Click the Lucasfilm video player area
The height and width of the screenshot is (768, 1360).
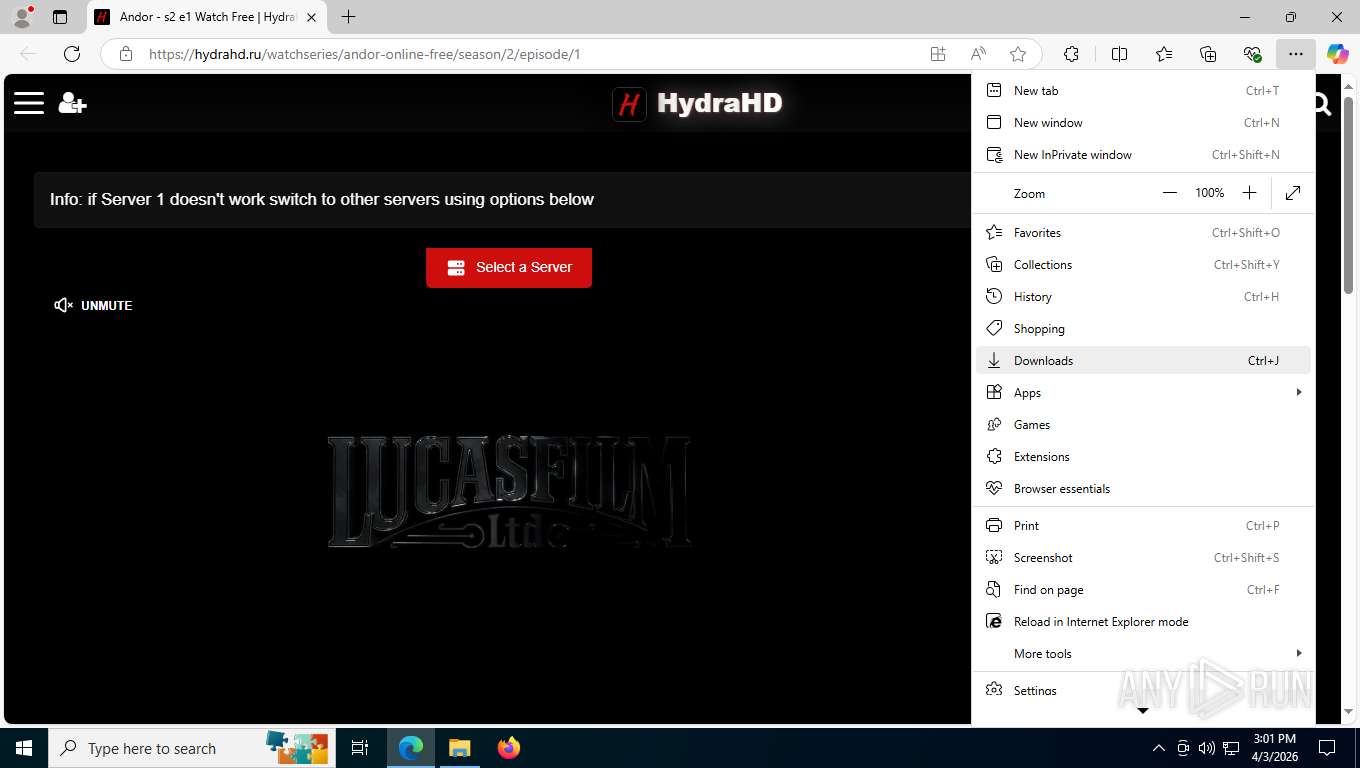[509, 492]
